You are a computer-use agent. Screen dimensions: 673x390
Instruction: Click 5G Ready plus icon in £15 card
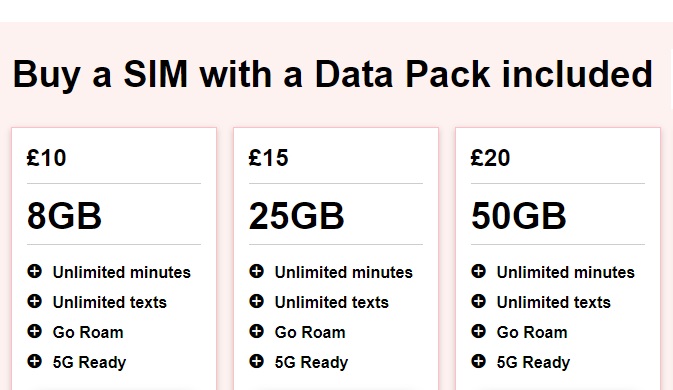click(256, 361)
